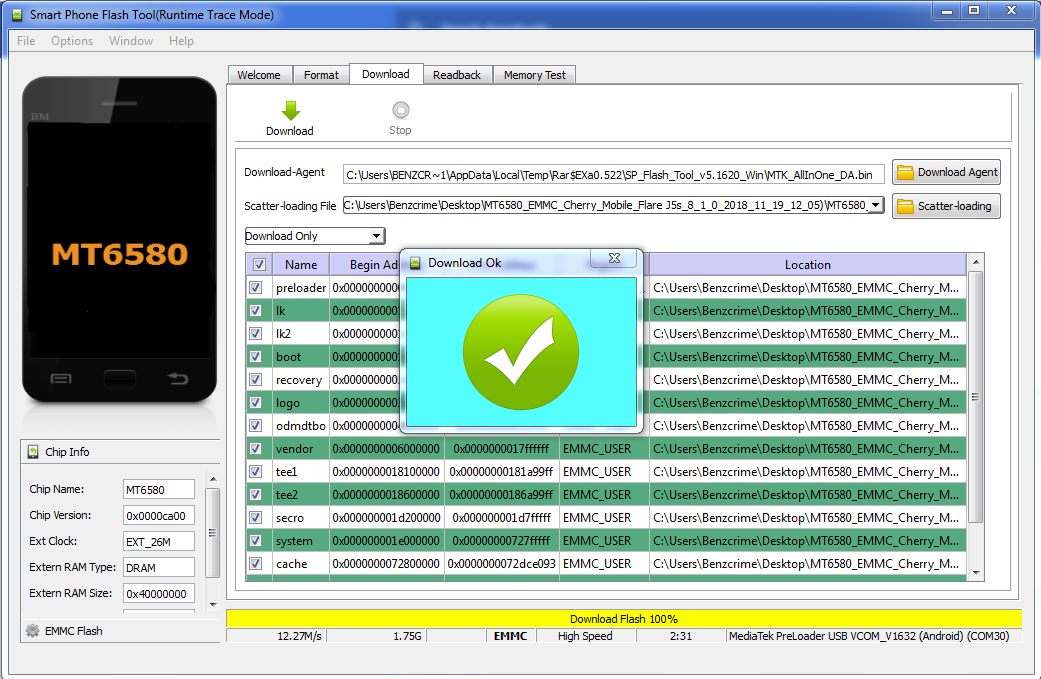Uncheck the secro partition checkbox

256,518
